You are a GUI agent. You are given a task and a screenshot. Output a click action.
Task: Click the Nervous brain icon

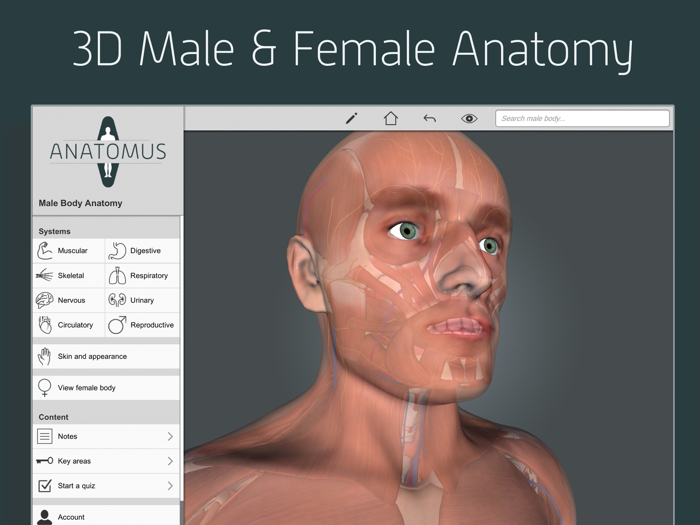45,300
